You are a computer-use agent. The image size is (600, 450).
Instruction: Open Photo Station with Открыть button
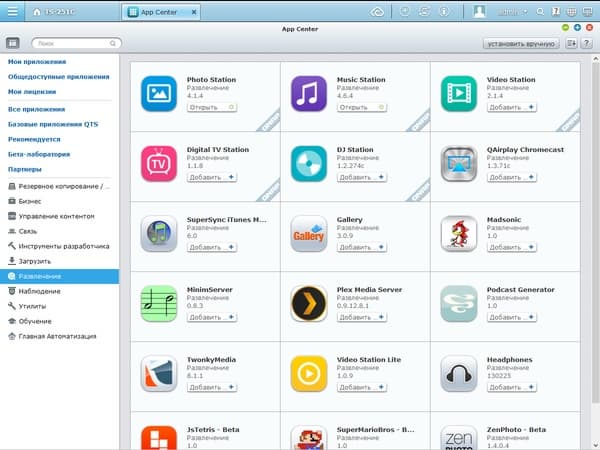pos(212,108)
